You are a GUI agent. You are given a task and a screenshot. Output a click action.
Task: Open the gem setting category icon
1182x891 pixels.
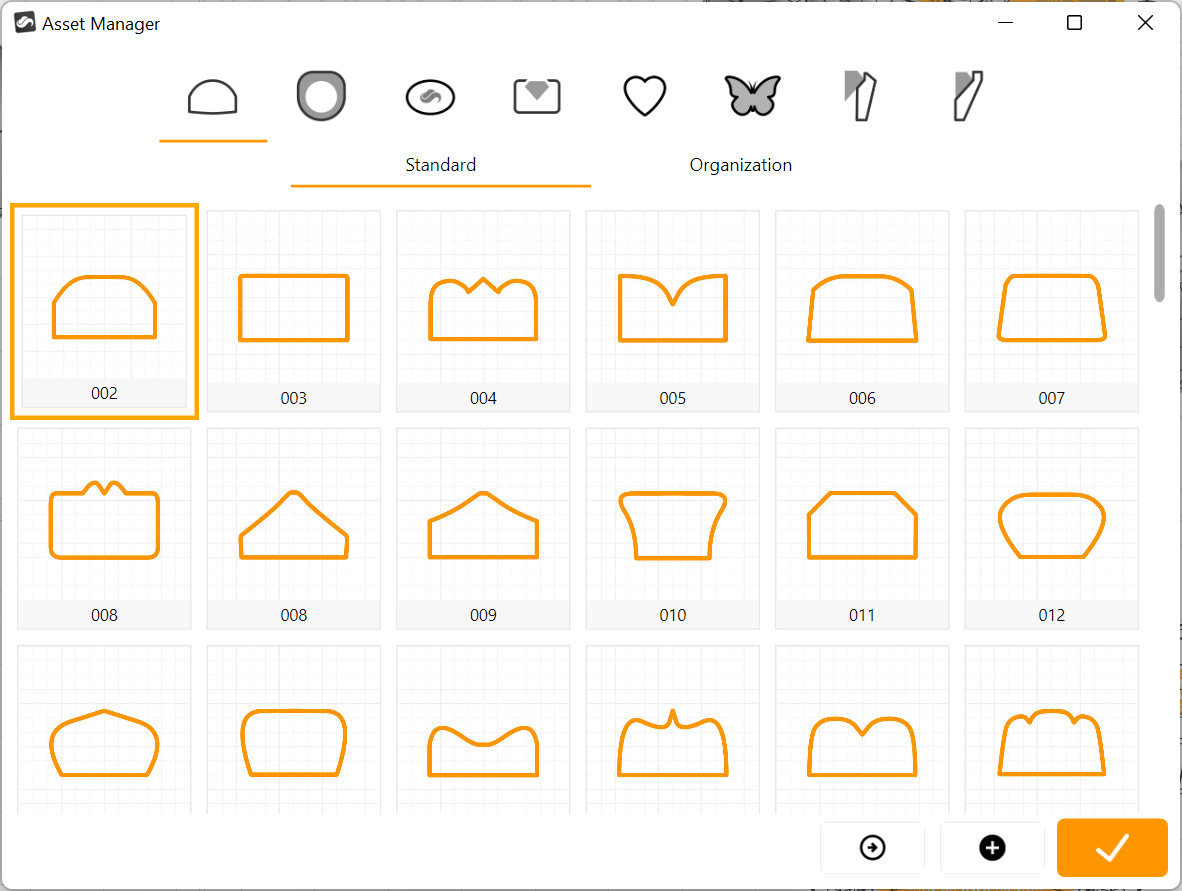coord(537,96)
